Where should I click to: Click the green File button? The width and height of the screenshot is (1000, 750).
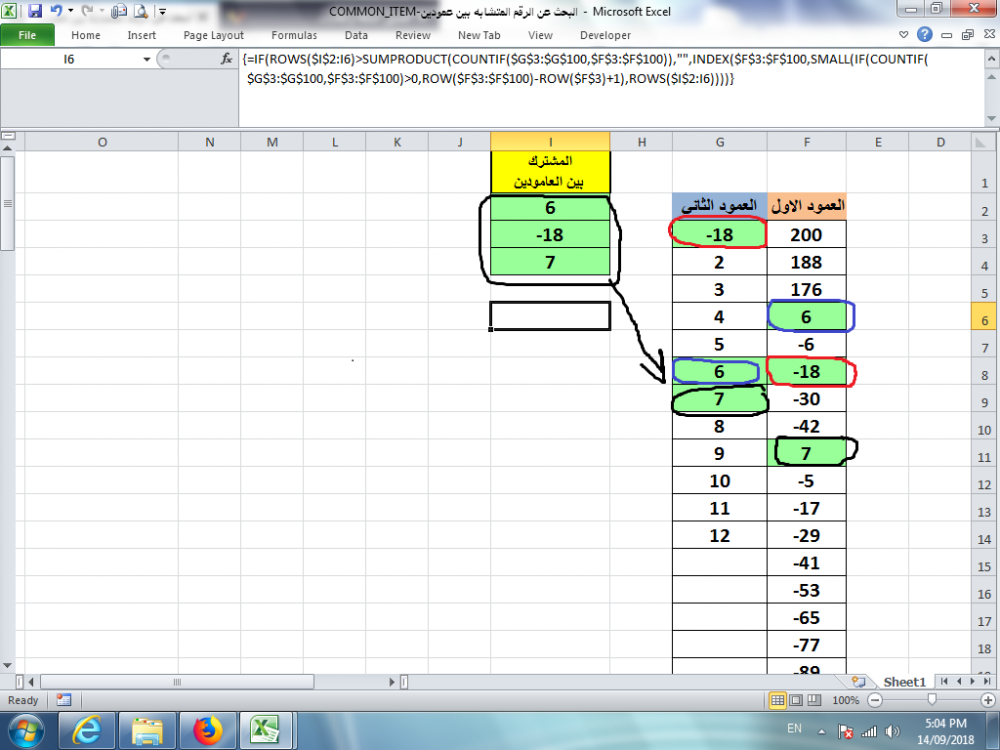pos(27,35)
